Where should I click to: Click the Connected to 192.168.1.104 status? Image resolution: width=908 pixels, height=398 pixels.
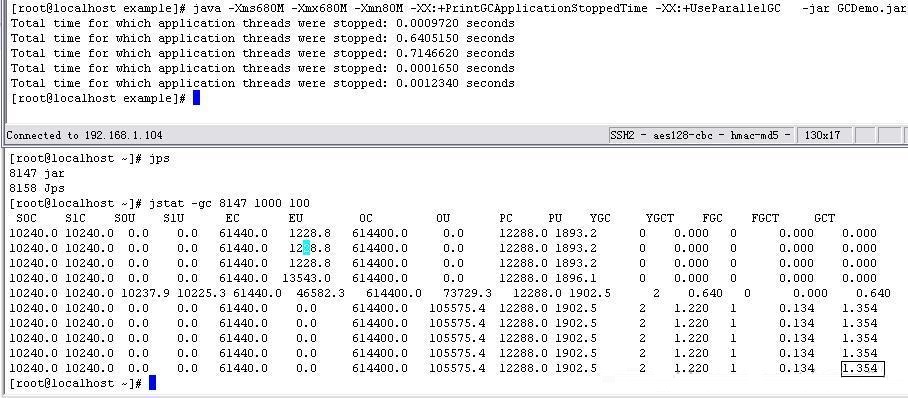pos(85,136)
